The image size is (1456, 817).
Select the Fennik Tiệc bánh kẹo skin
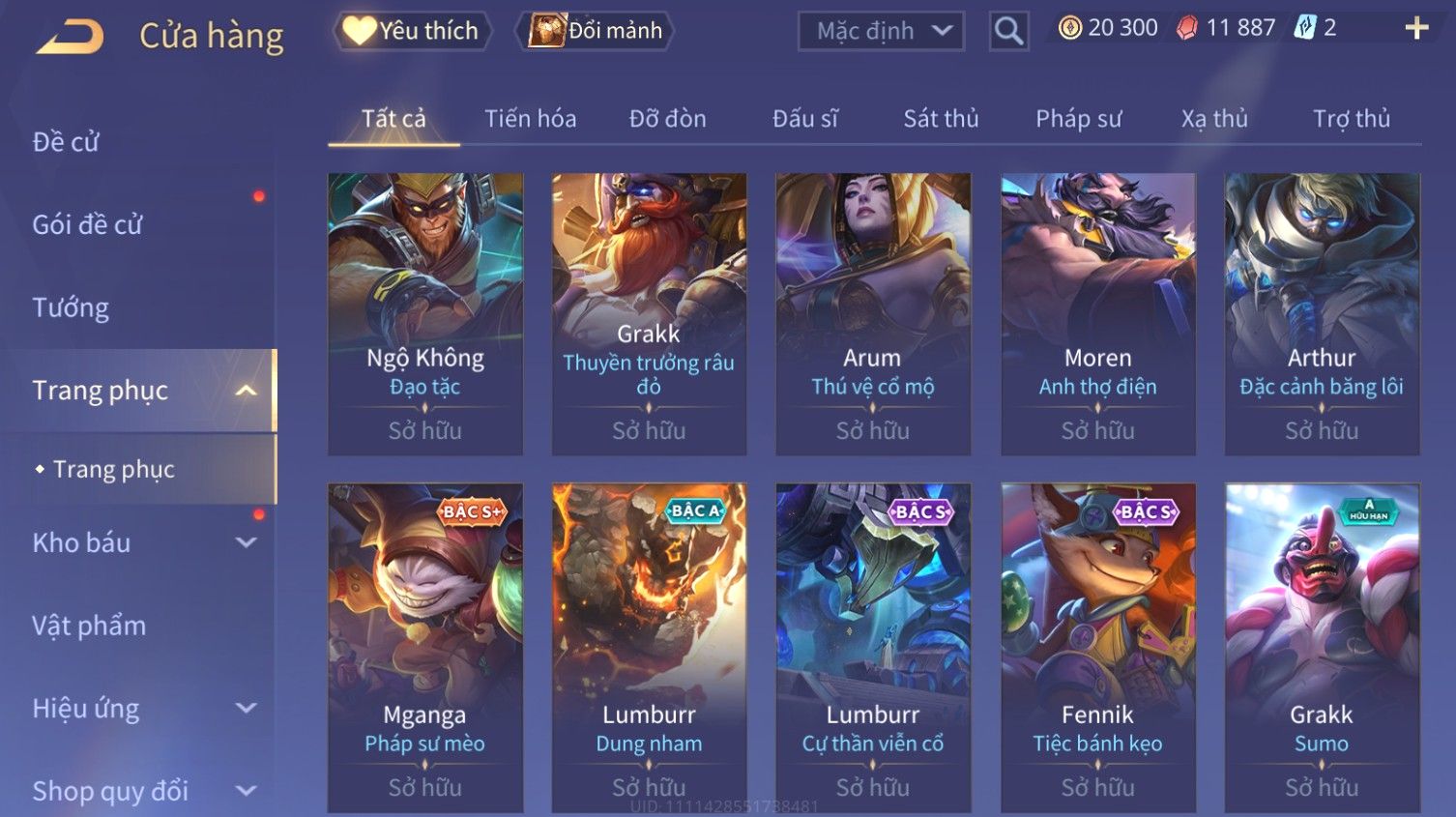pos(1098,648)
